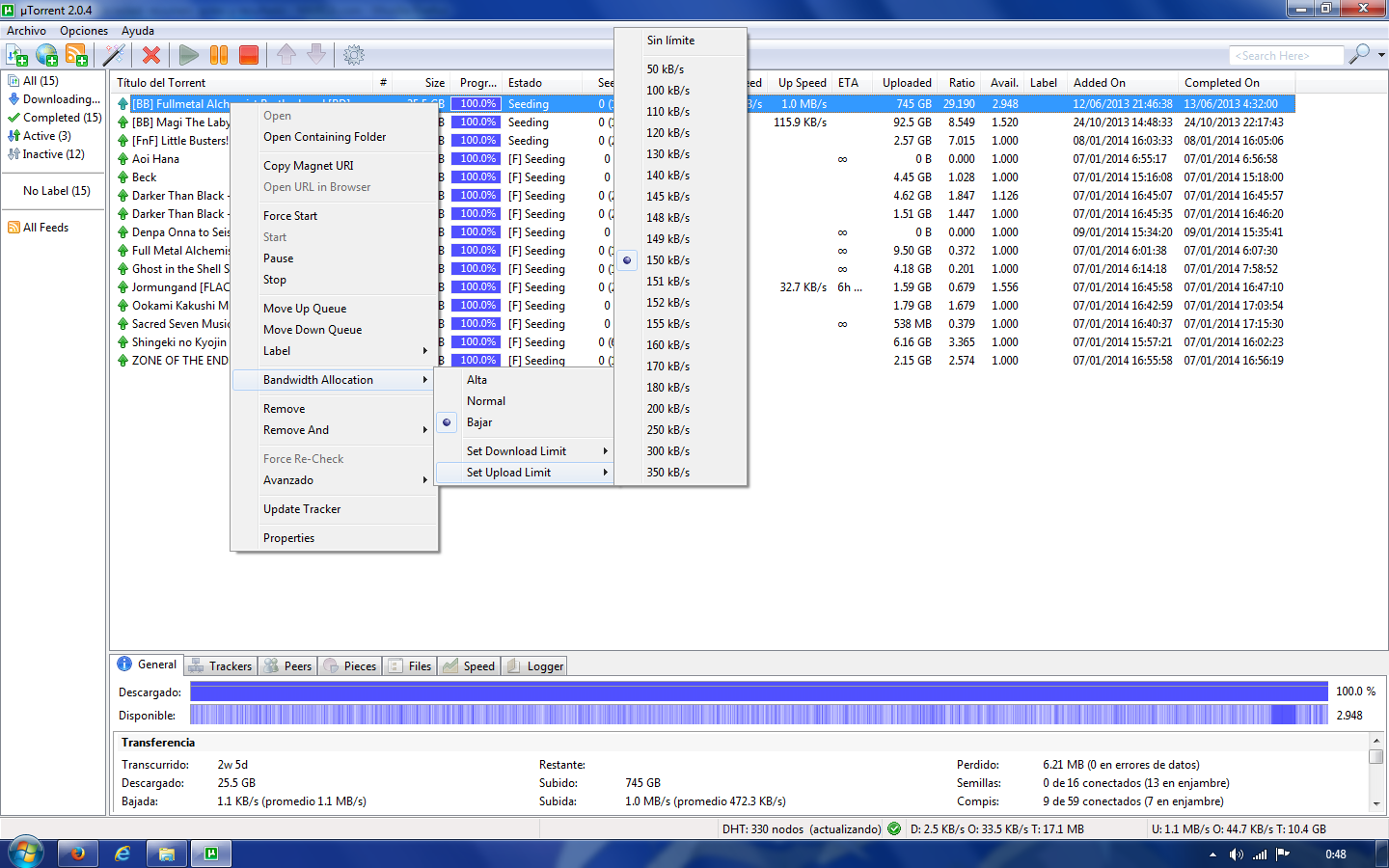
Task: Click the Move Down Queue arrow icon
Action: click(316, 55)
